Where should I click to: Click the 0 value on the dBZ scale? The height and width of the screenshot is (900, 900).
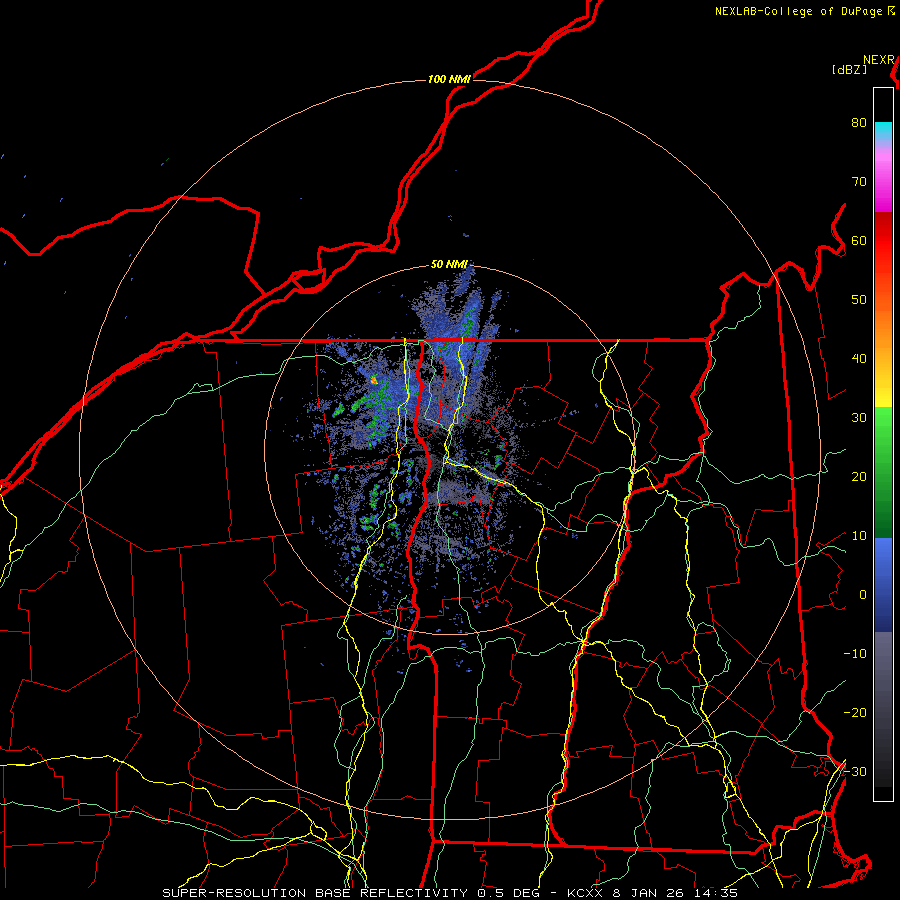coord(863,595)
